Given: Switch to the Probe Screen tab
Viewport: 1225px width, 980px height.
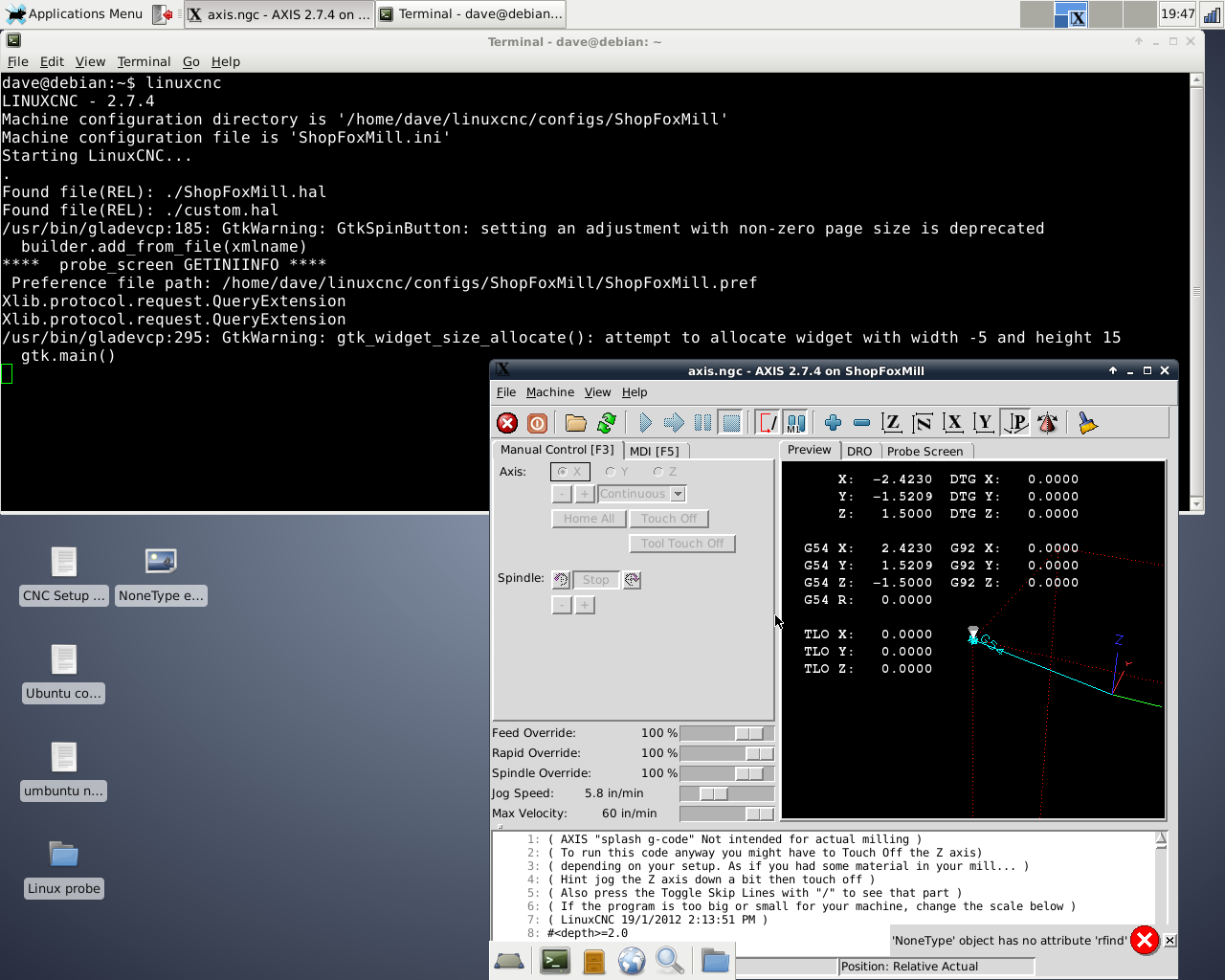Looking at the screenshot, I should click(x=924, y=451).
